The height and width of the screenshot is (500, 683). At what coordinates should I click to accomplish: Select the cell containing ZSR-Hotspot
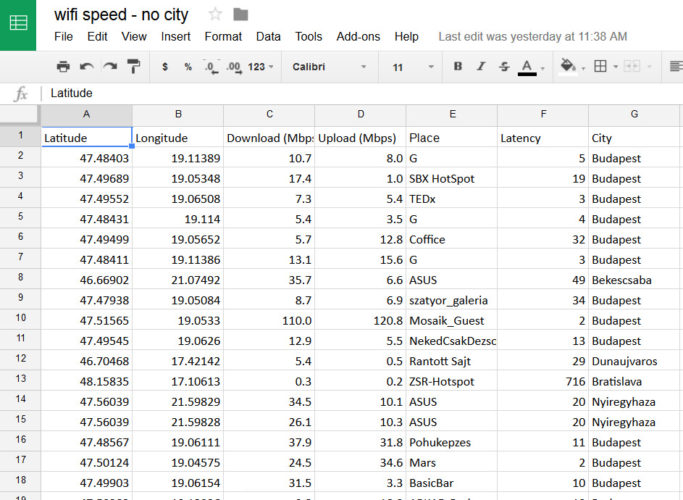tap(452, 381)
